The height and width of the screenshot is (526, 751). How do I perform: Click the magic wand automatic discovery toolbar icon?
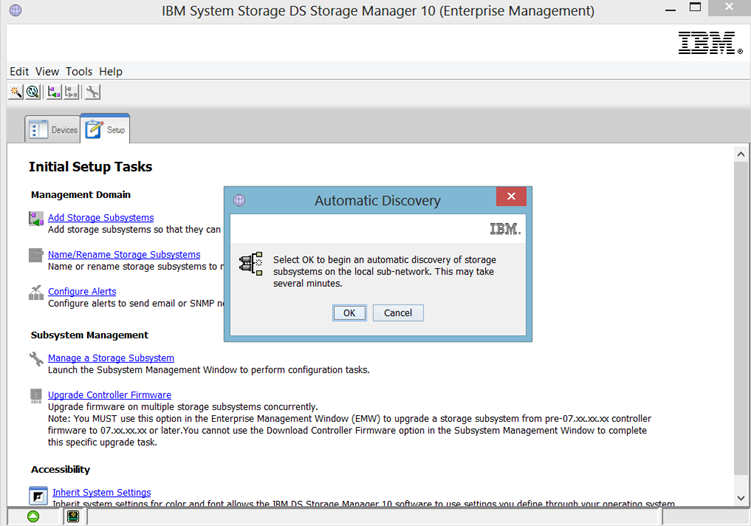click(16, 91)
